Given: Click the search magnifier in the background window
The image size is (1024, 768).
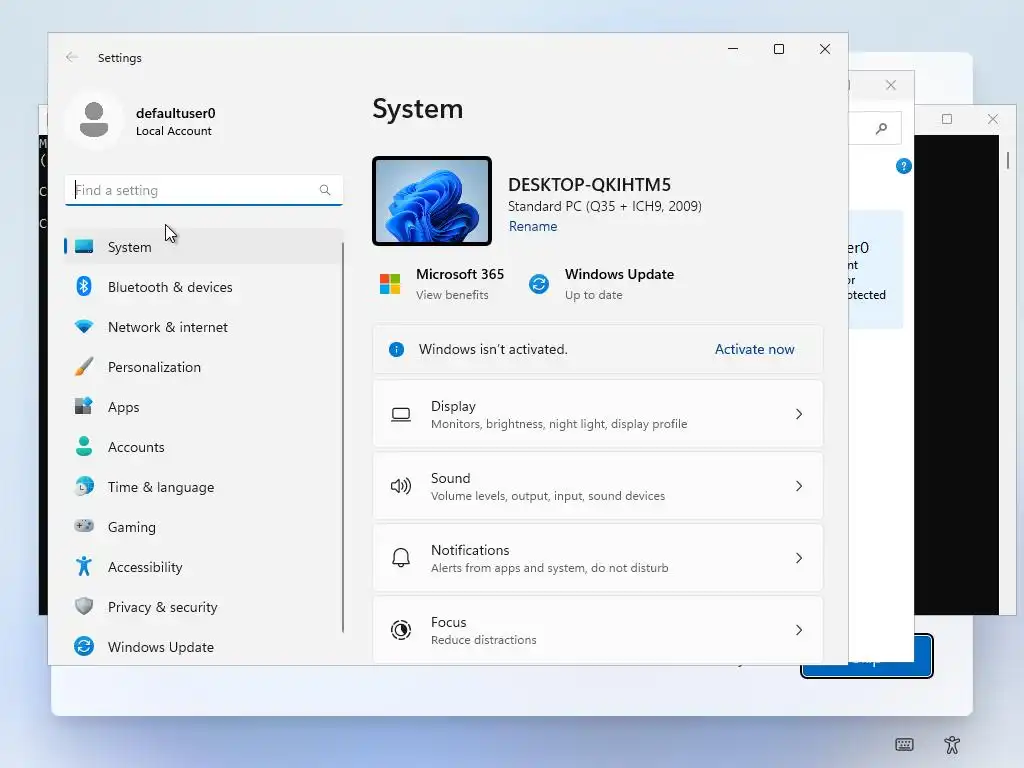Looking at the screenshot, I should point(882,128).
